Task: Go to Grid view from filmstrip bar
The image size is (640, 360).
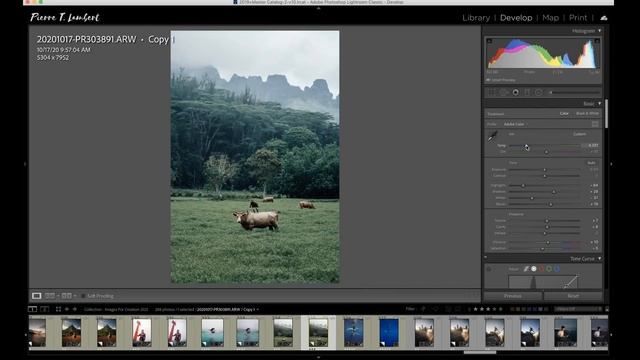Action: 58,309
